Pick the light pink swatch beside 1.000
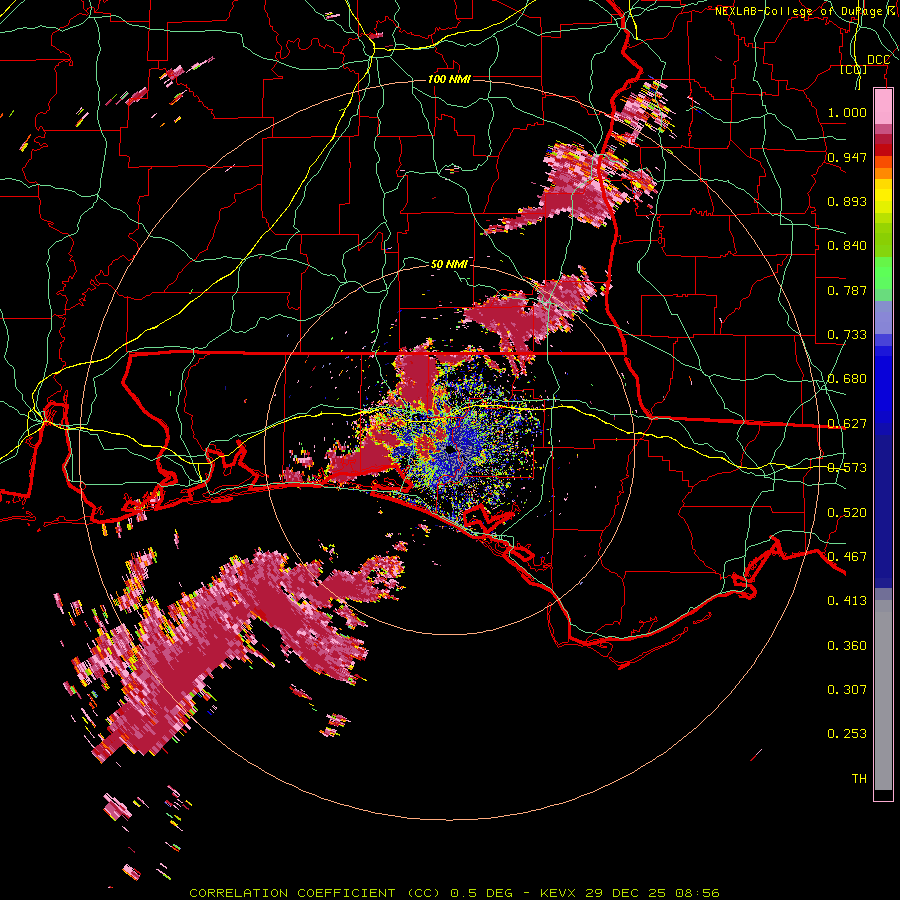The width and height of the screenshot is (900, 900). coord(883,107)
